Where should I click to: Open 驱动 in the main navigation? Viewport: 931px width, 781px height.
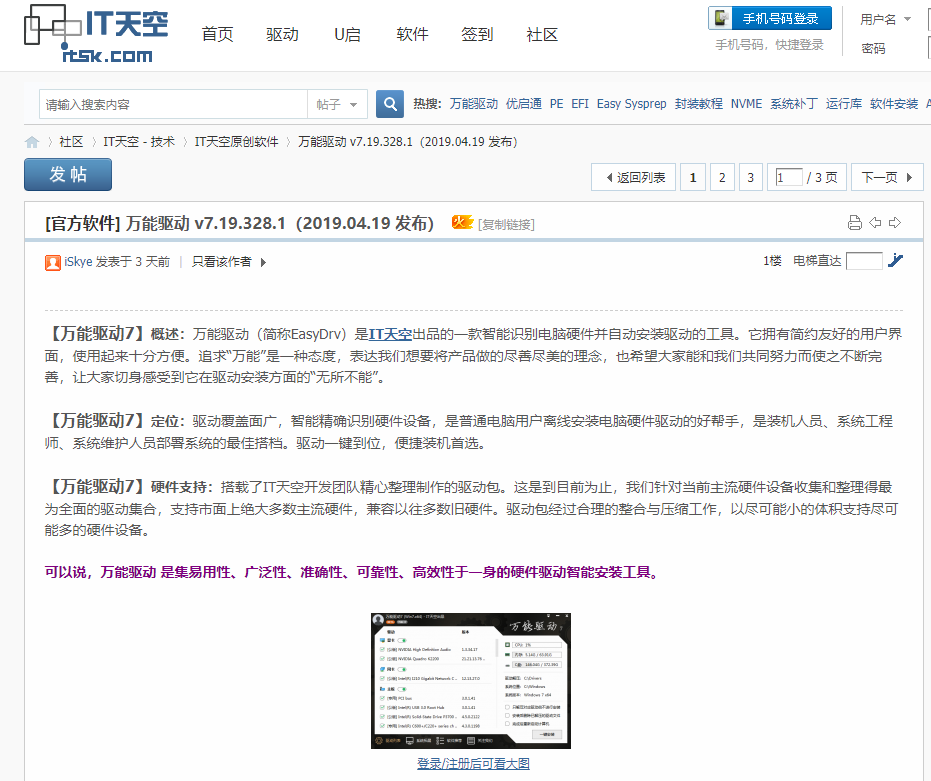[282, 34]
